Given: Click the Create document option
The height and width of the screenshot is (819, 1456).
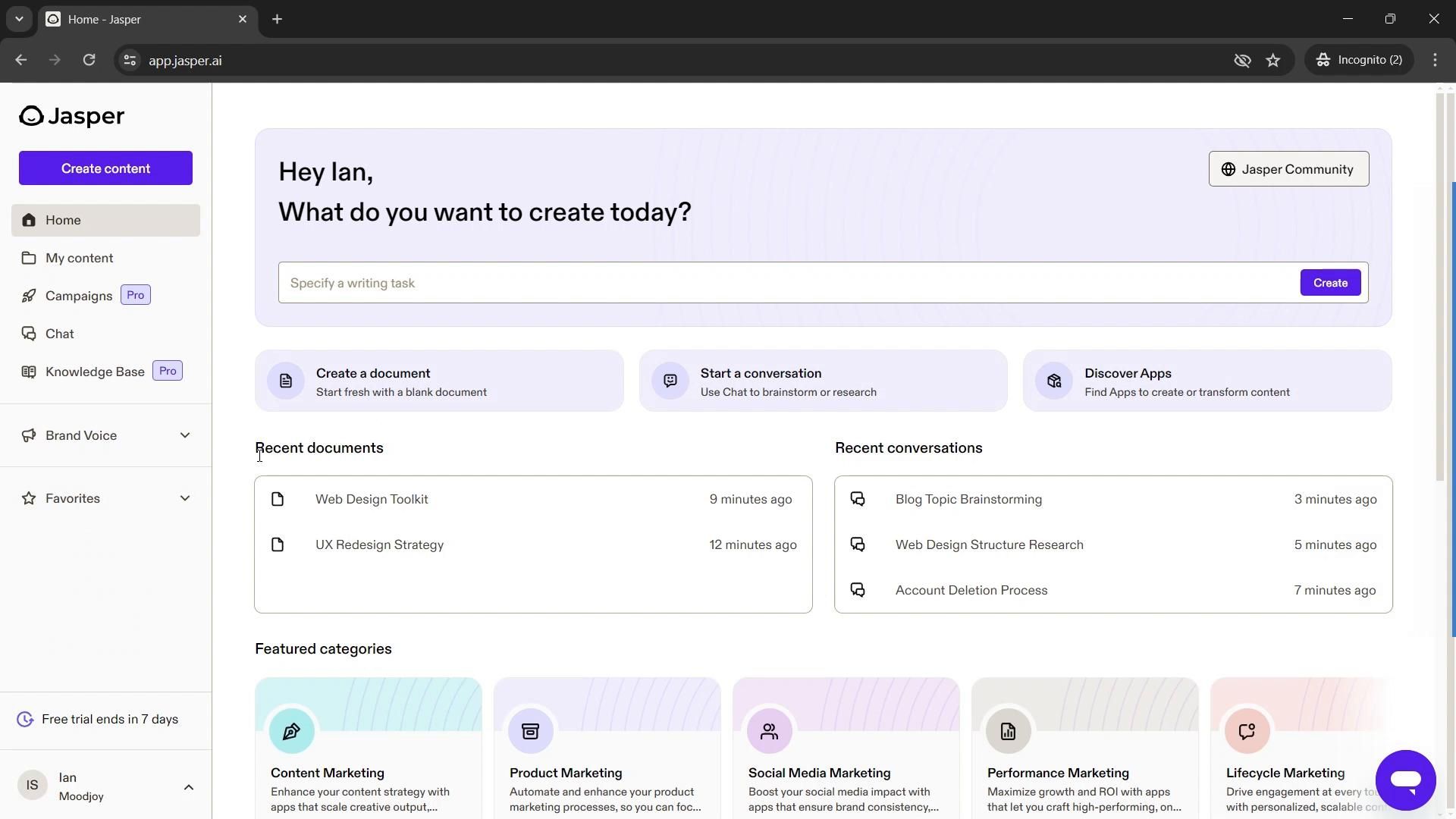Looking at the screenshot, I should click(x=441, y=381).
